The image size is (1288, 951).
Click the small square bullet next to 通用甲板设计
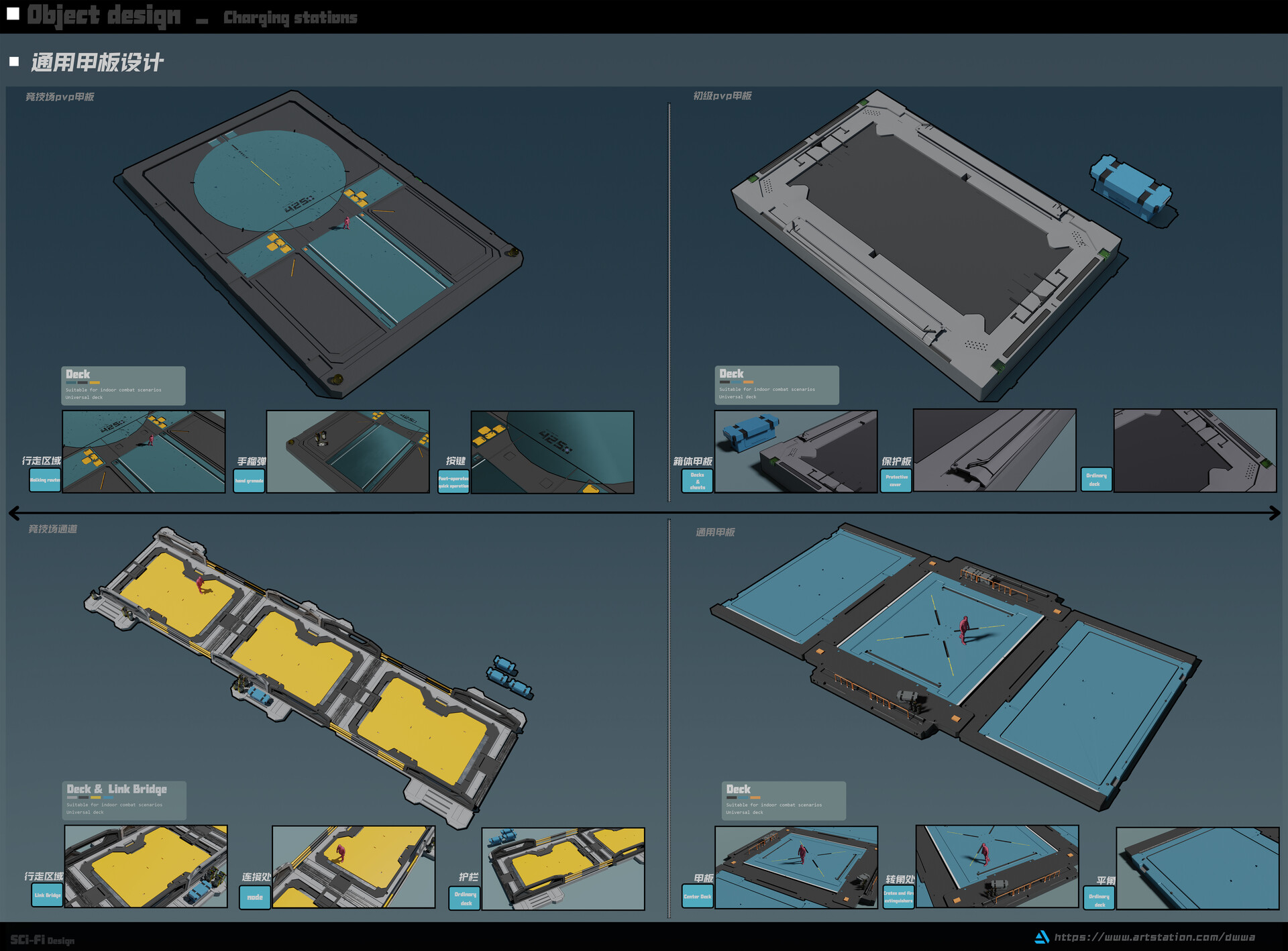point(15,62)
